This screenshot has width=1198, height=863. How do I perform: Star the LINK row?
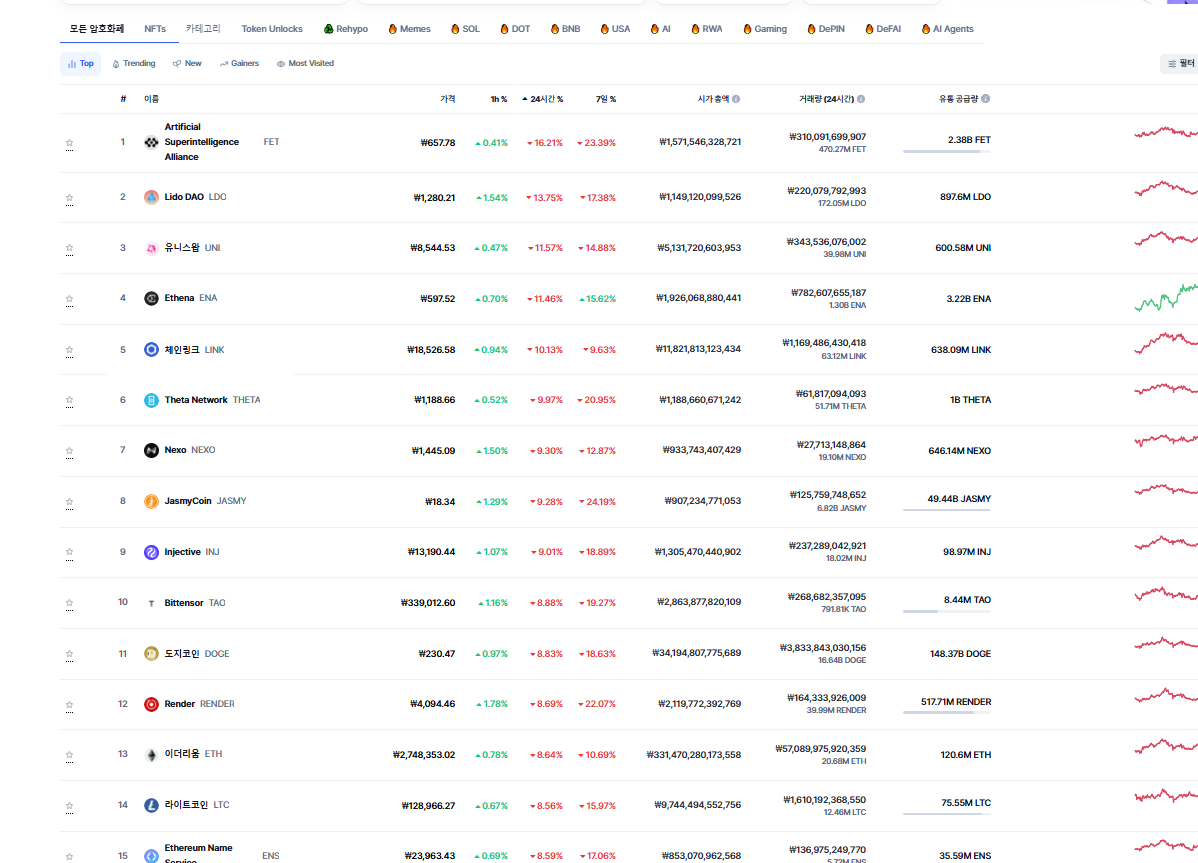[x=70, y=351]
